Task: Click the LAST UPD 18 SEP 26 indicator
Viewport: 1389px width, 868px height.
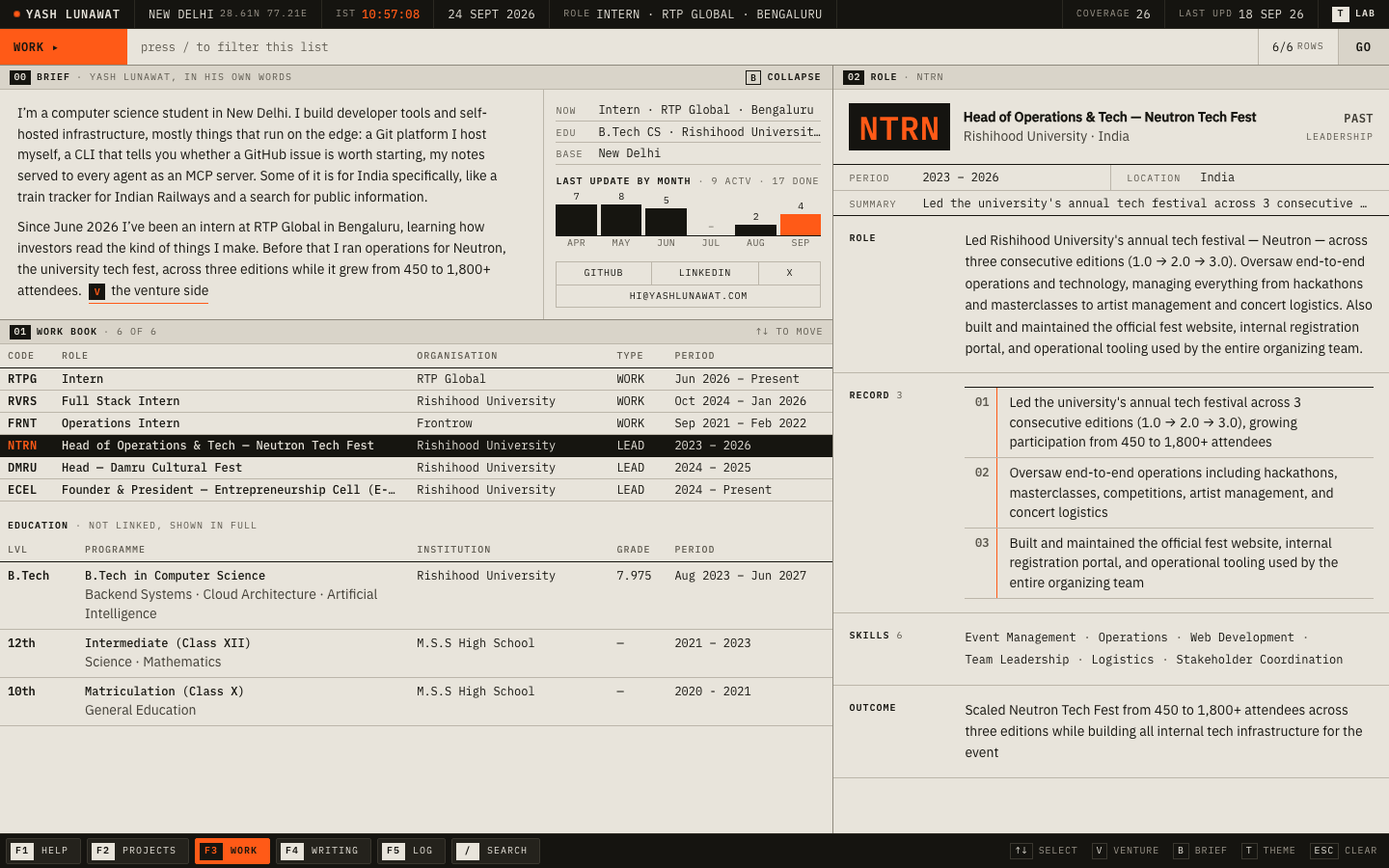Action: pos(1241,14)
